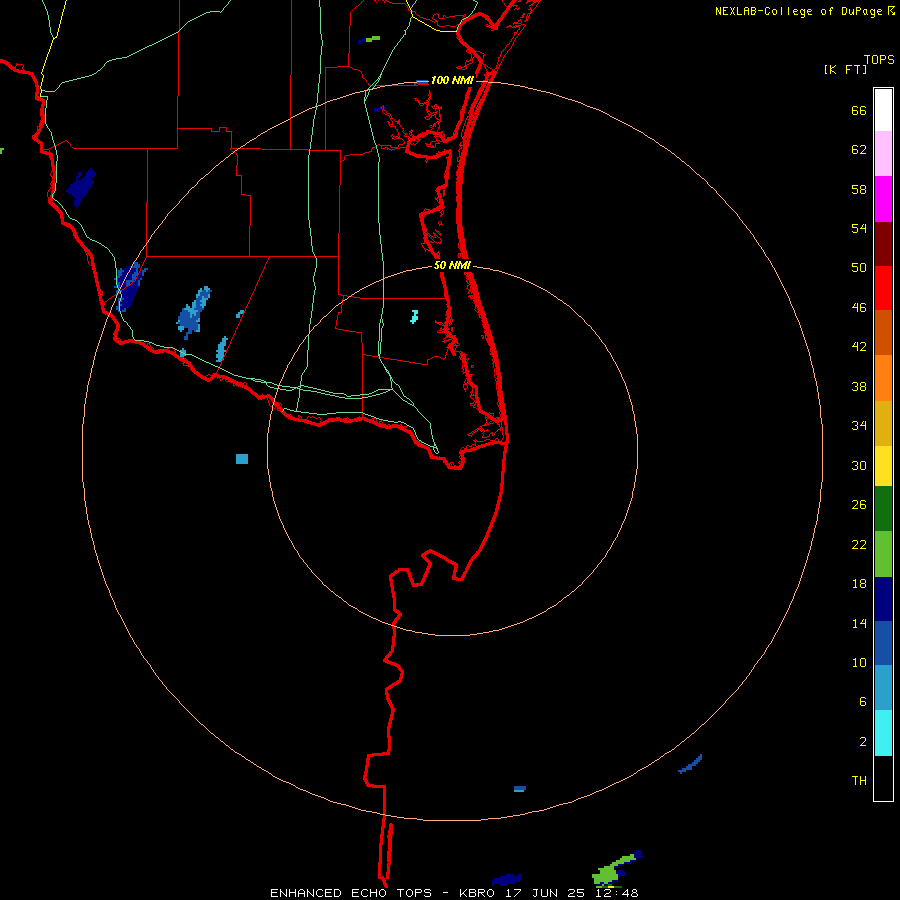Click the [K FT] units label
This screenshot has width=900, height=900.
click(x=845, y=69)
